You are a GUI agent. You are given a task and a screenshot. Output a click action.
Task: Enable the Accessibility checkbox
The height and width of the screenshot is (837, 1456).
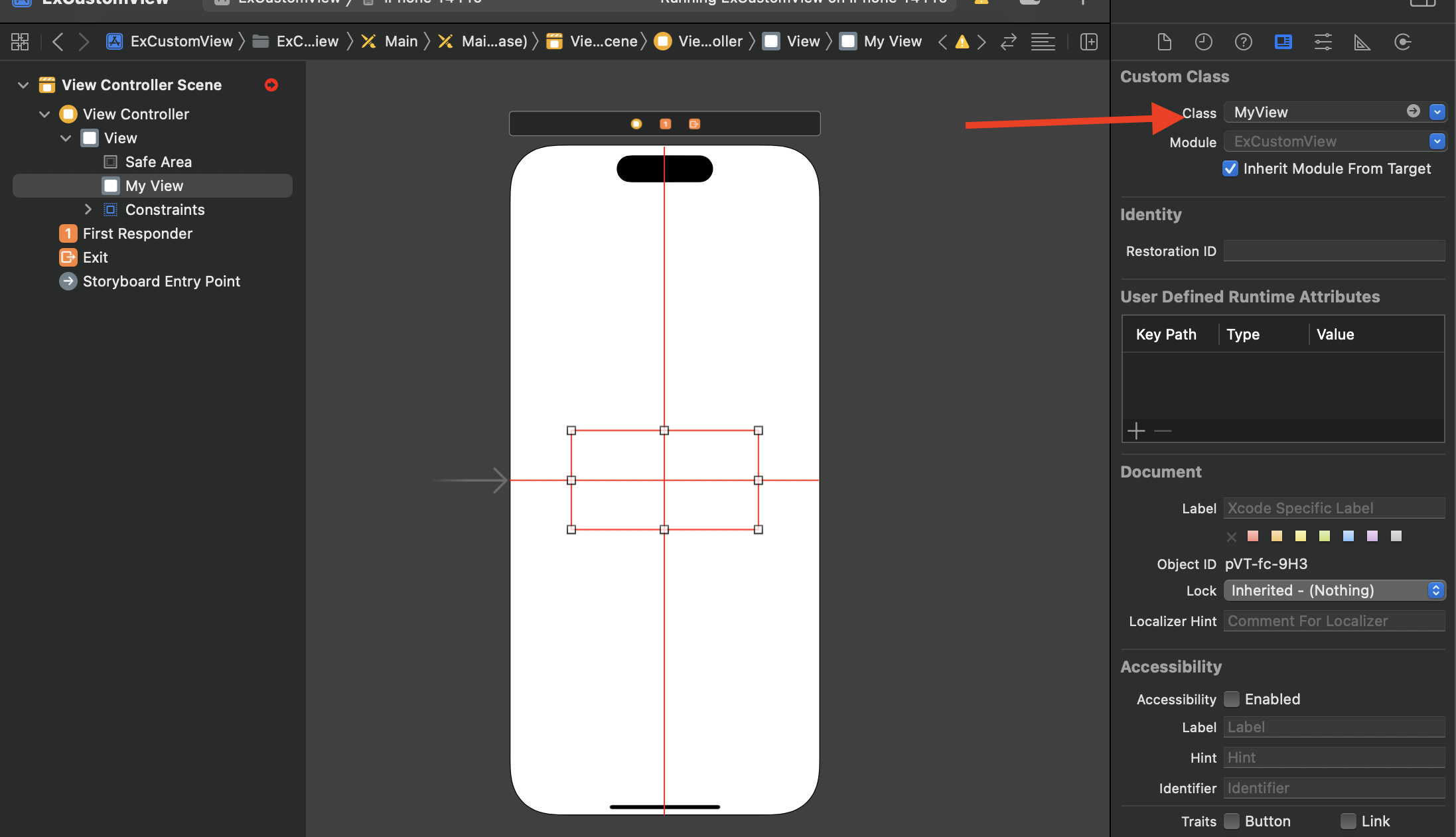coord(1232,699)
